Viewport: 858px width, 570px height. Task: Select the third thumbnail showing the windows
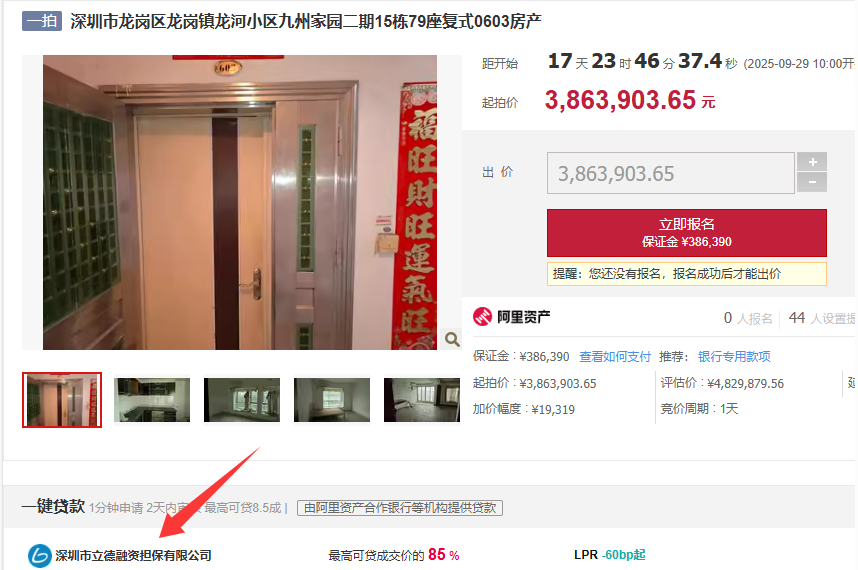242,400
